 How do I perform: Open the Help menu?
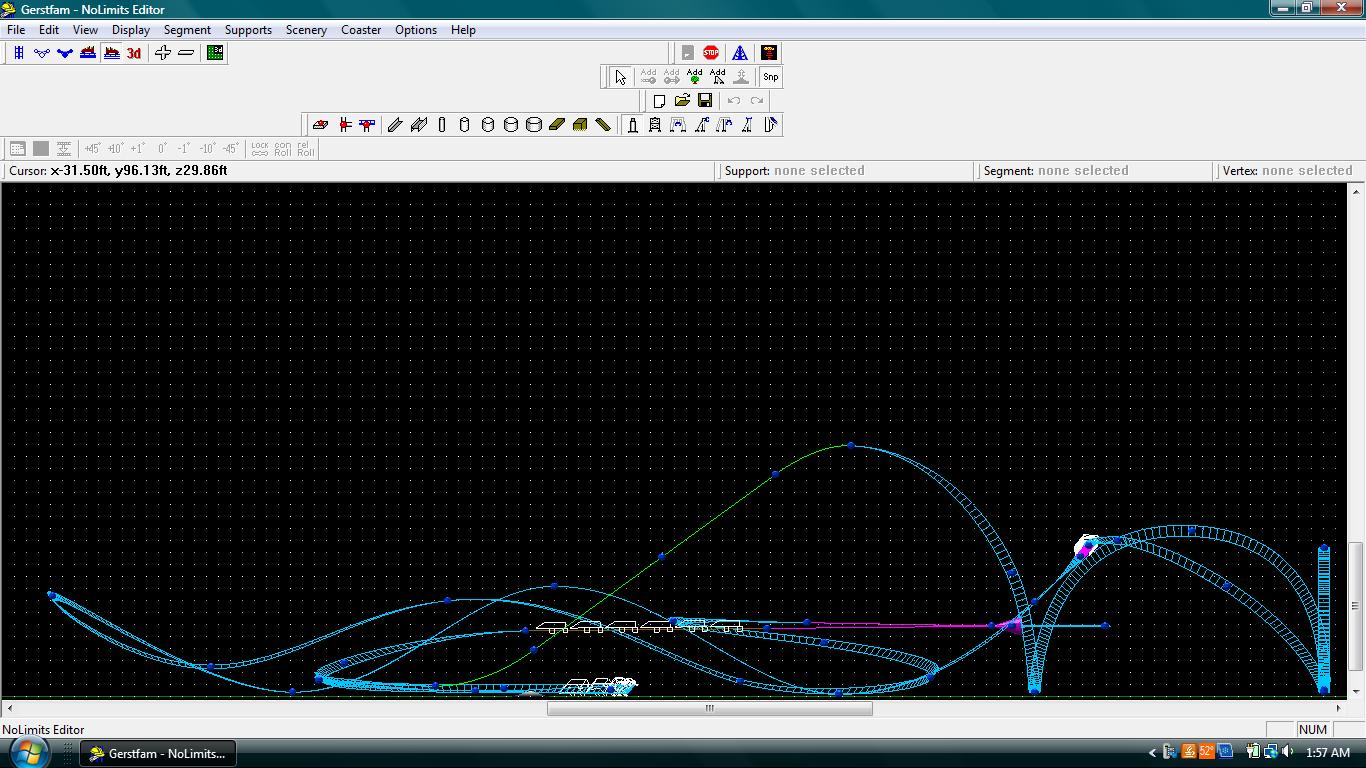[463, 30]
